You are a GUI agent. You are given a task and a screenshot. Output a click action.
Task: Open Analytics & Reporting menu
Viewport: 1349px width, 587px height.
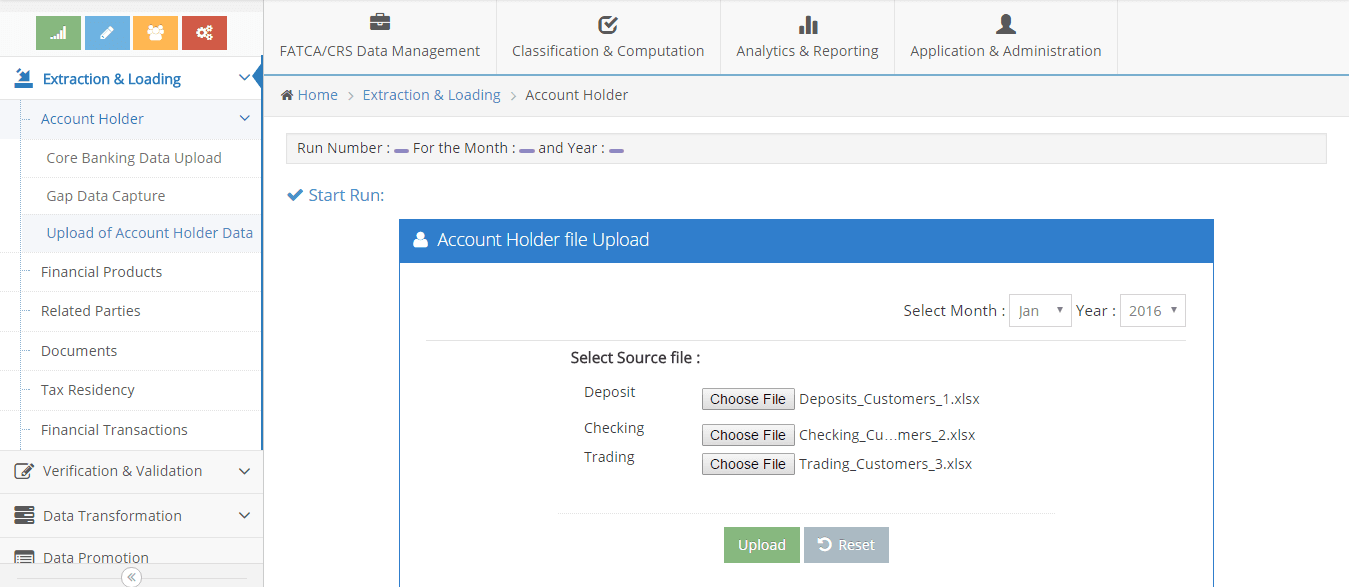click(x=807, y=37)
